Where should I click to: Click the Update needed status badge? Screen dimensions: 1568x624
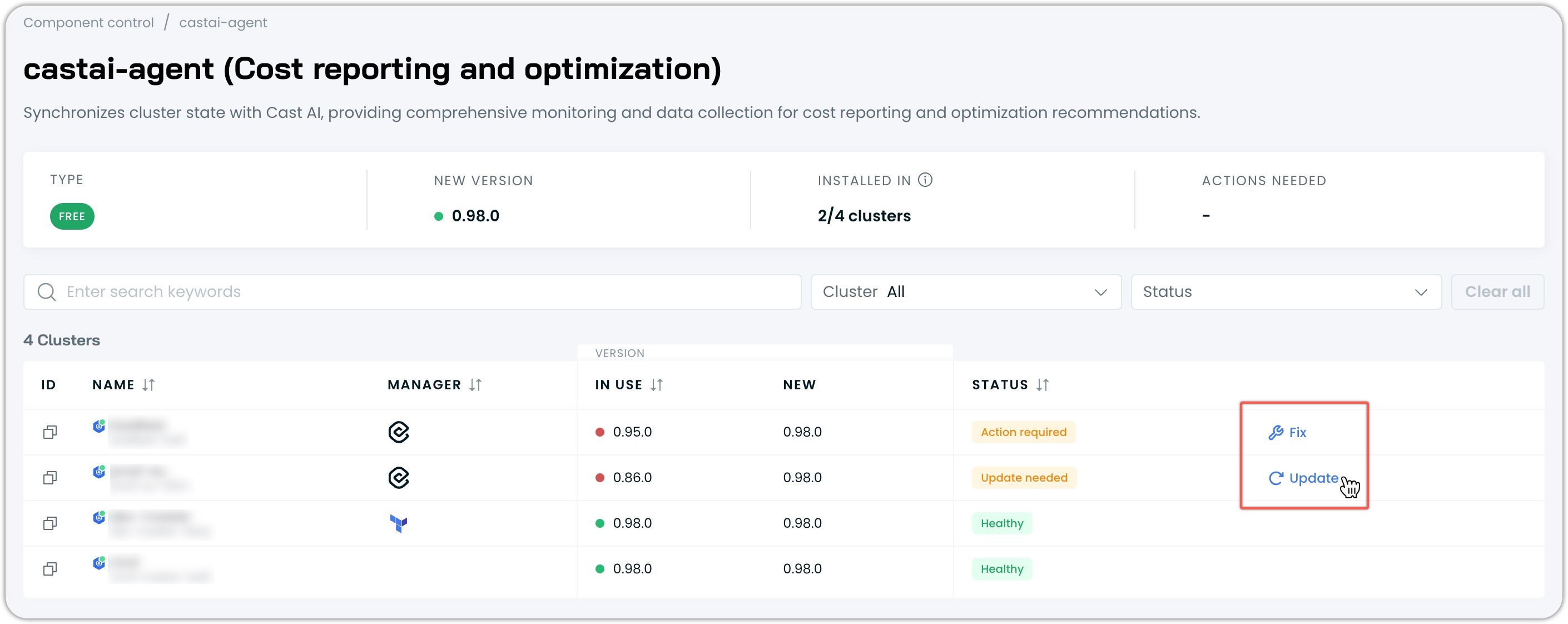[x=1024, y=478]
